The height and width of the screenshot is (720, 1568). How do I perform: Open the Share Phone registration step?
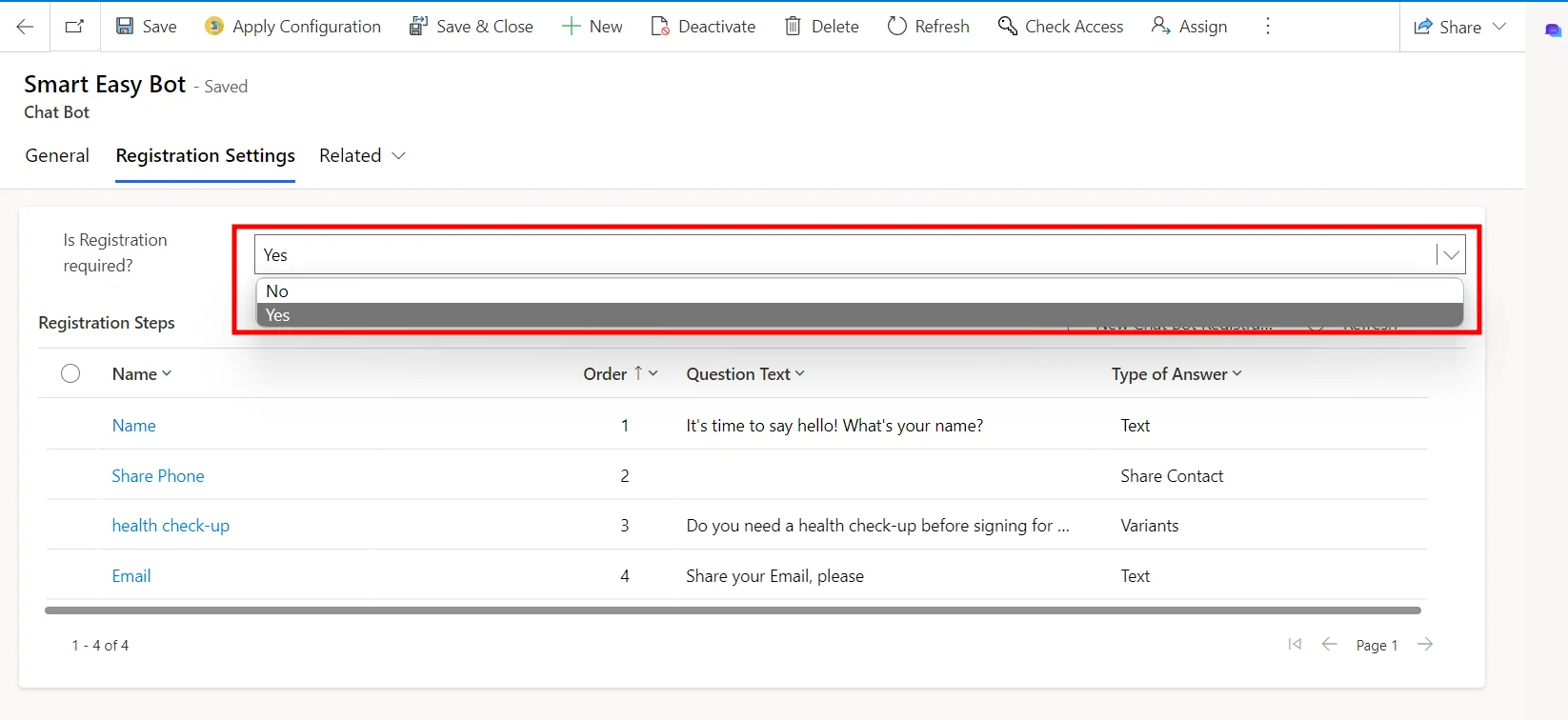pyautogui.click(x=158, y=476)
